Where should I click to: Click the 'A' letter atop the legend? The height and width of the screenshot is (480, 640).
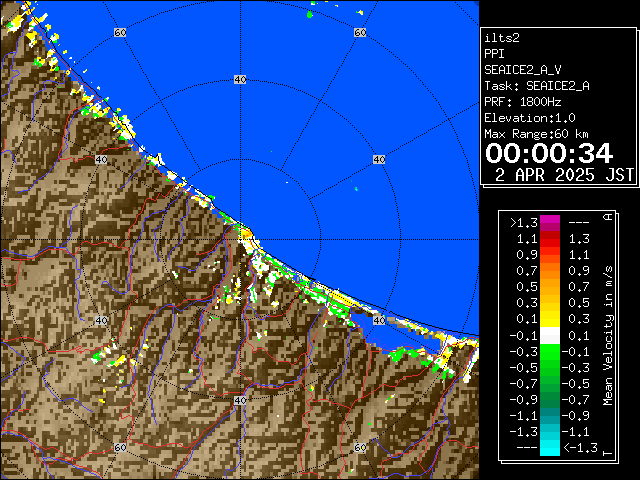pyautogui.click(x=608, y=217)
